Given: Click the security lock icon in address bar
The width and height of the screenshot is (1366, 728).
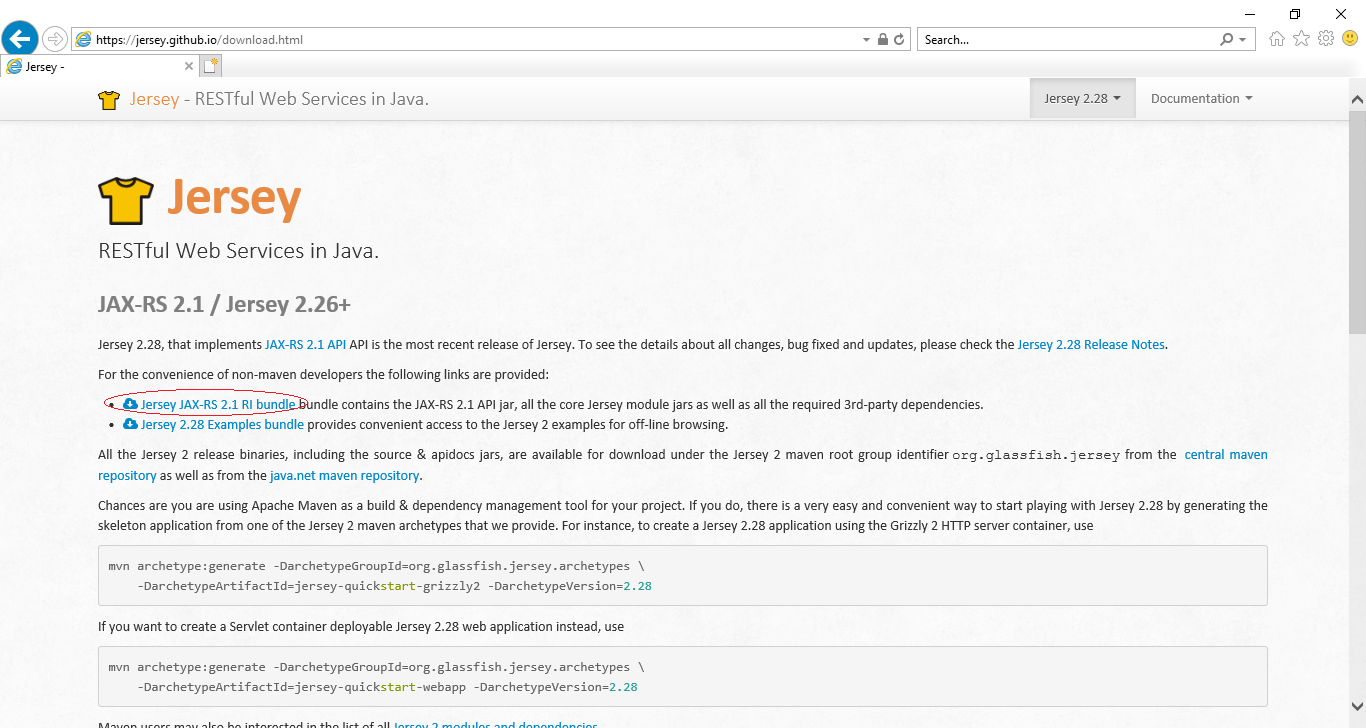Looking at the screenshot, I should [883, 40].
